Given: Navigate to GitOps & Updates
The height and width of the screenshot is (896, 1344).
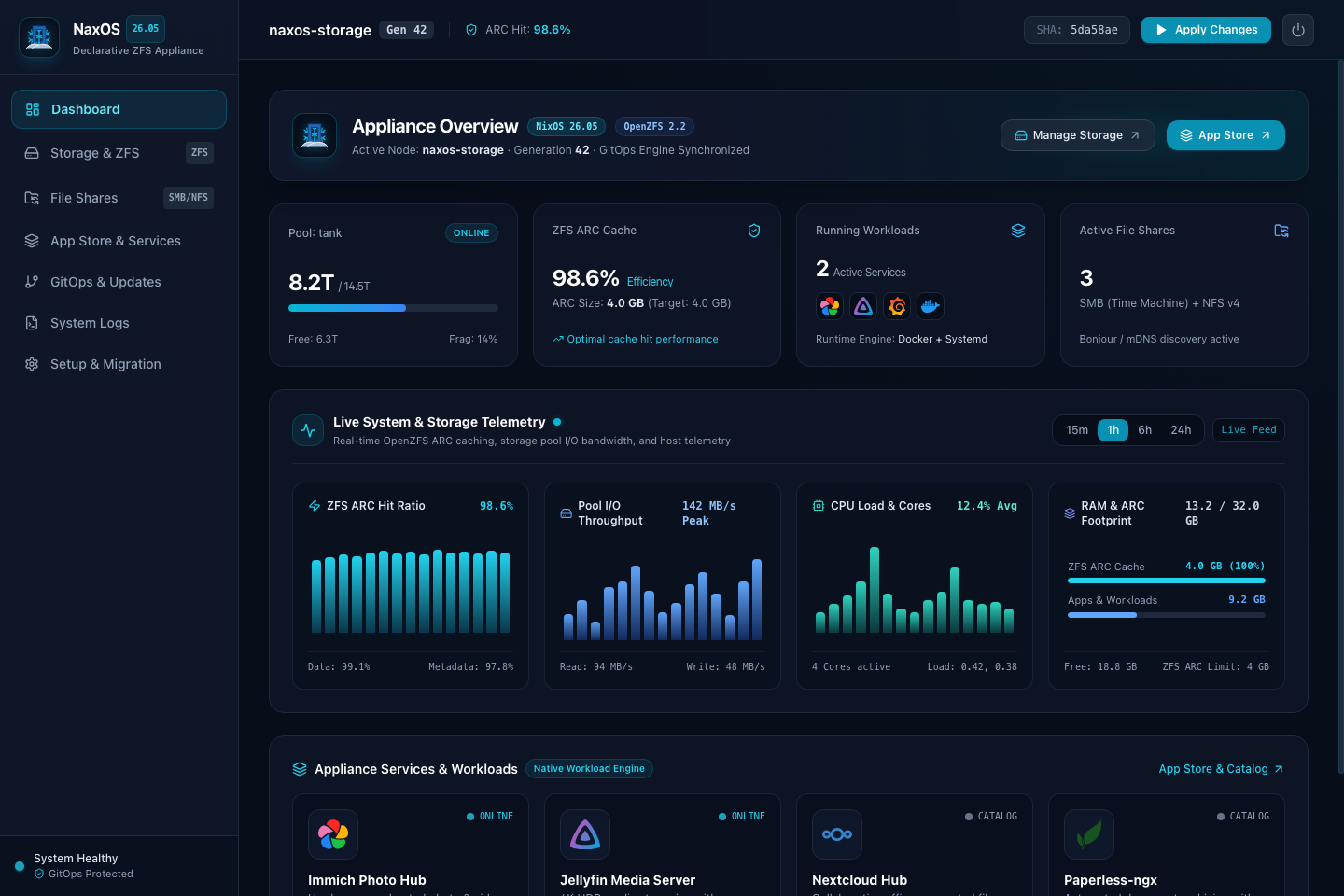Looking at the screenshot, I should [119, 282].
